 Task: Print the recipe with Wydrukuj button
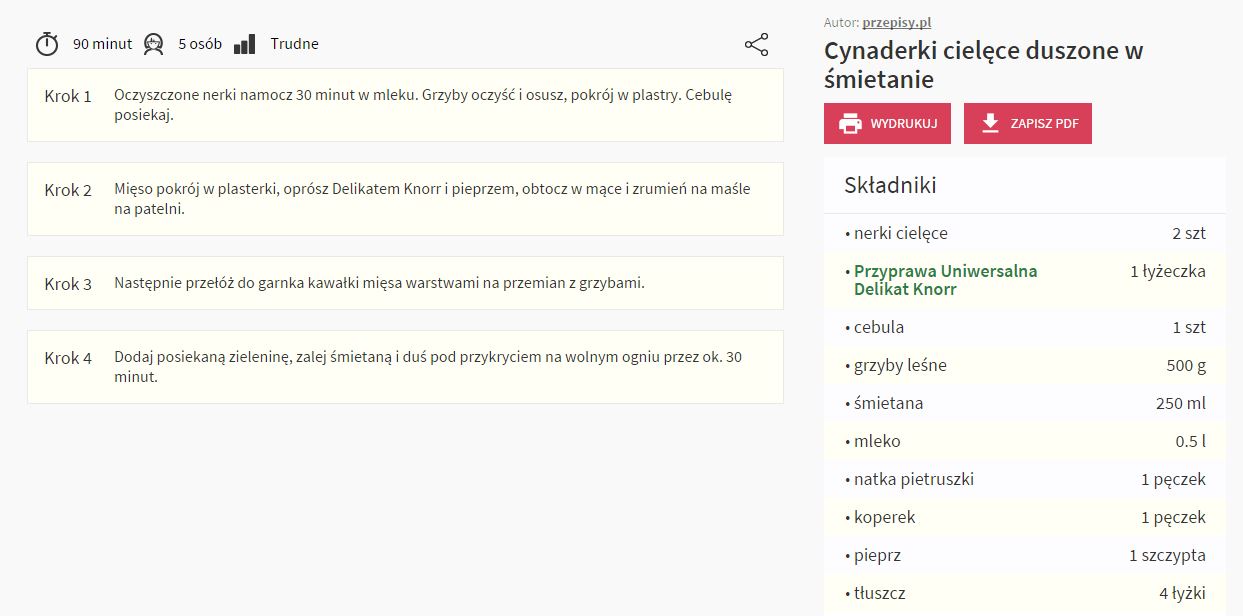click(x=888, y=123)
